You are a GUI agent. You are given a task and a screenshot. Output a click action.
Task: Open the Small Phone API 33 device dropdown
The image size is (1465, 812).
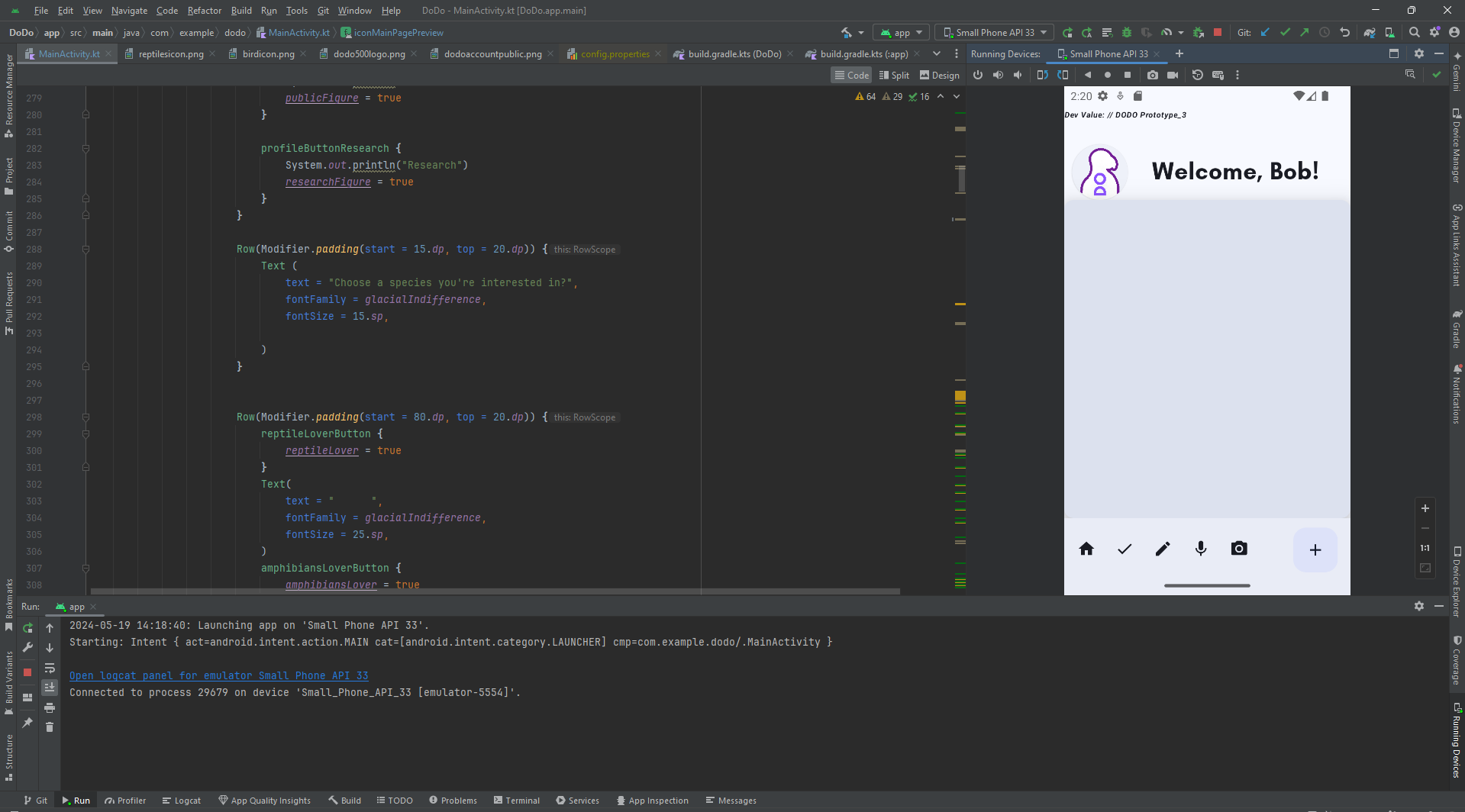coord(995,33)
